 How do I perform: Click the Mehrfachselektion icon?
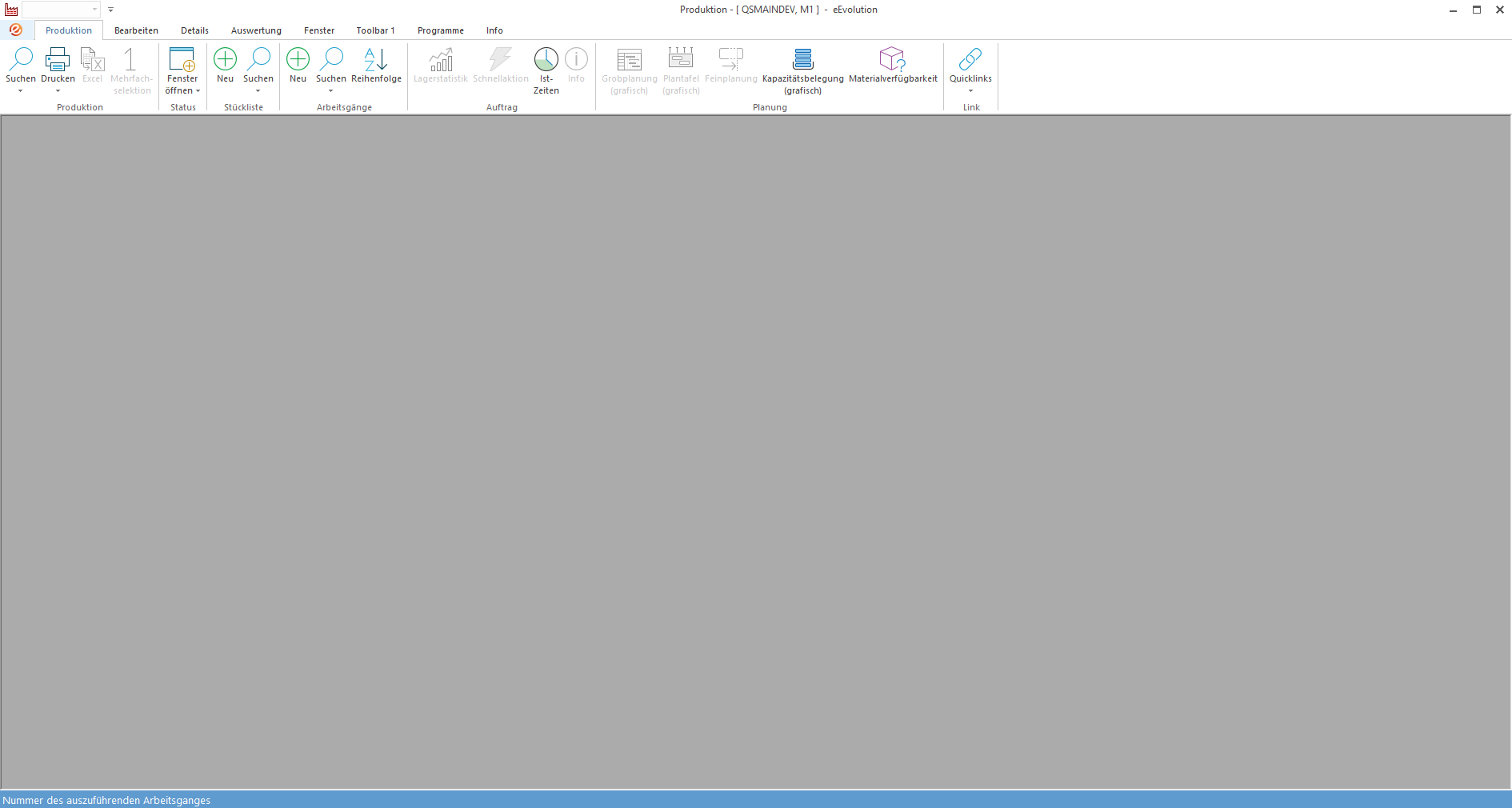click(x=130, y=59)
